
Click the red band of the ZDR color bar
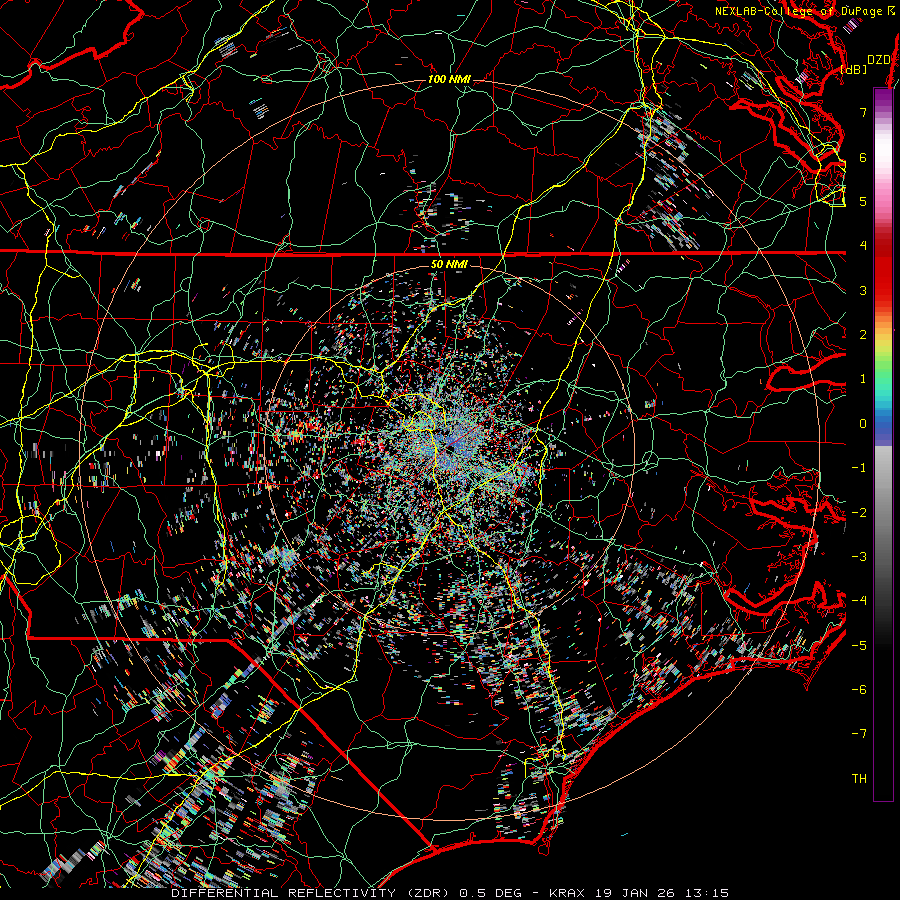[x=883, y=270]
